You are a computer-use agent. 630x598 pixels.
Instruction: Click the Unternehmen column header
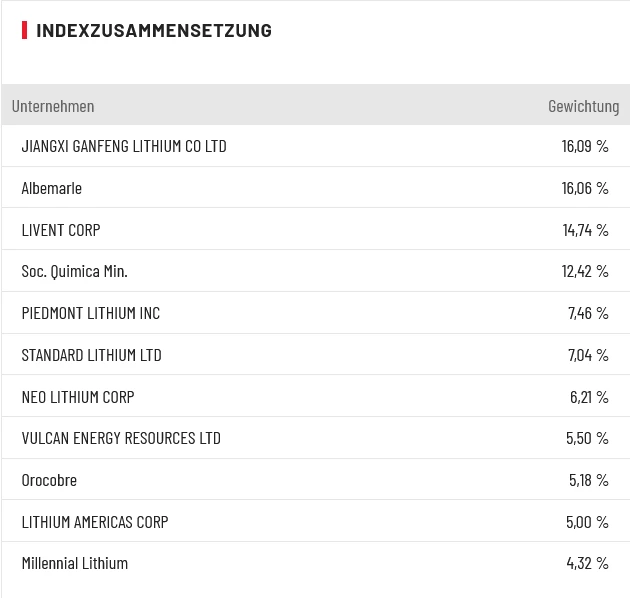coord(53,106)
